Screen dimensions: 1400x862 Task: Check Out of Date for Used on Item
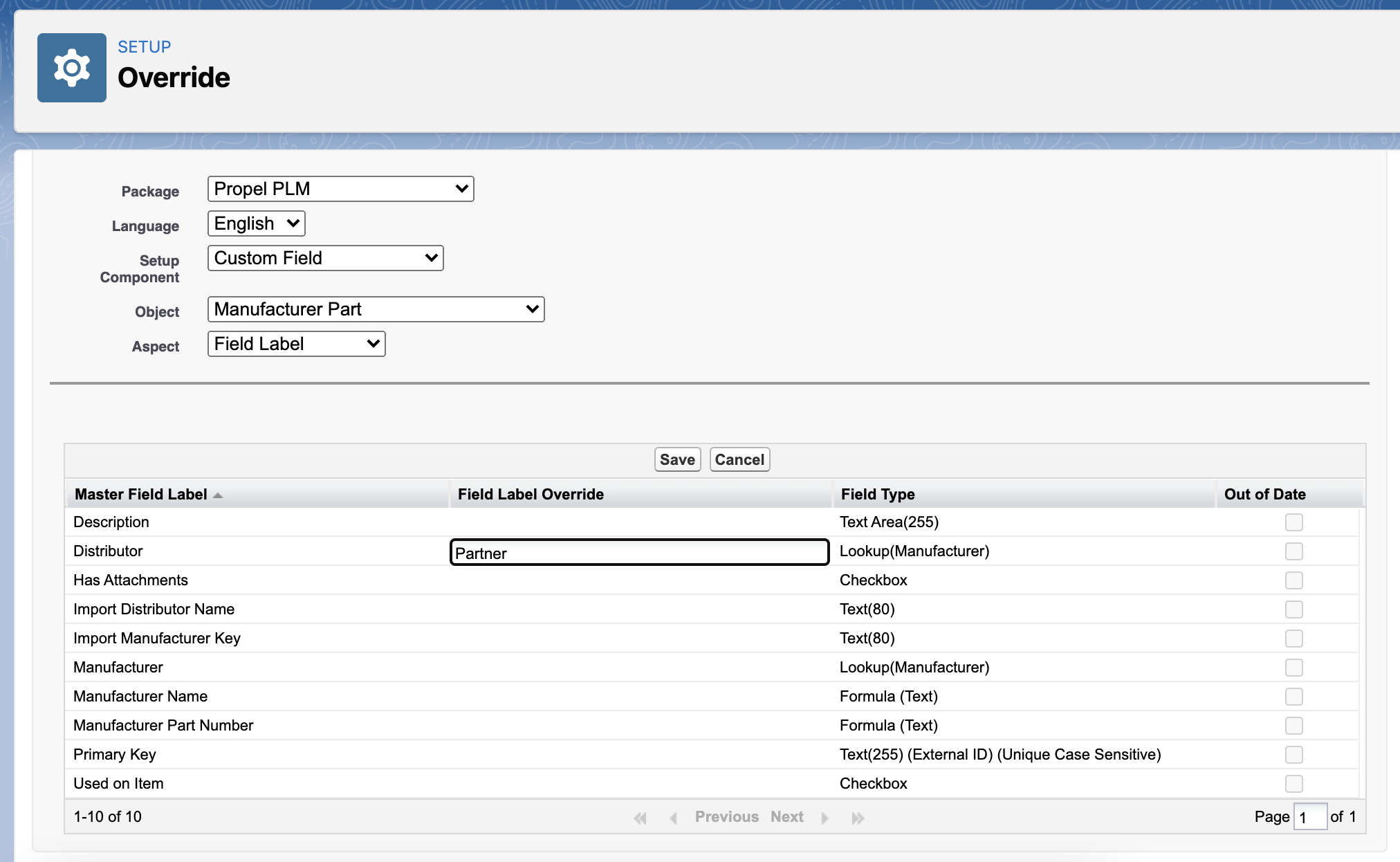(x=1293, y=784)
